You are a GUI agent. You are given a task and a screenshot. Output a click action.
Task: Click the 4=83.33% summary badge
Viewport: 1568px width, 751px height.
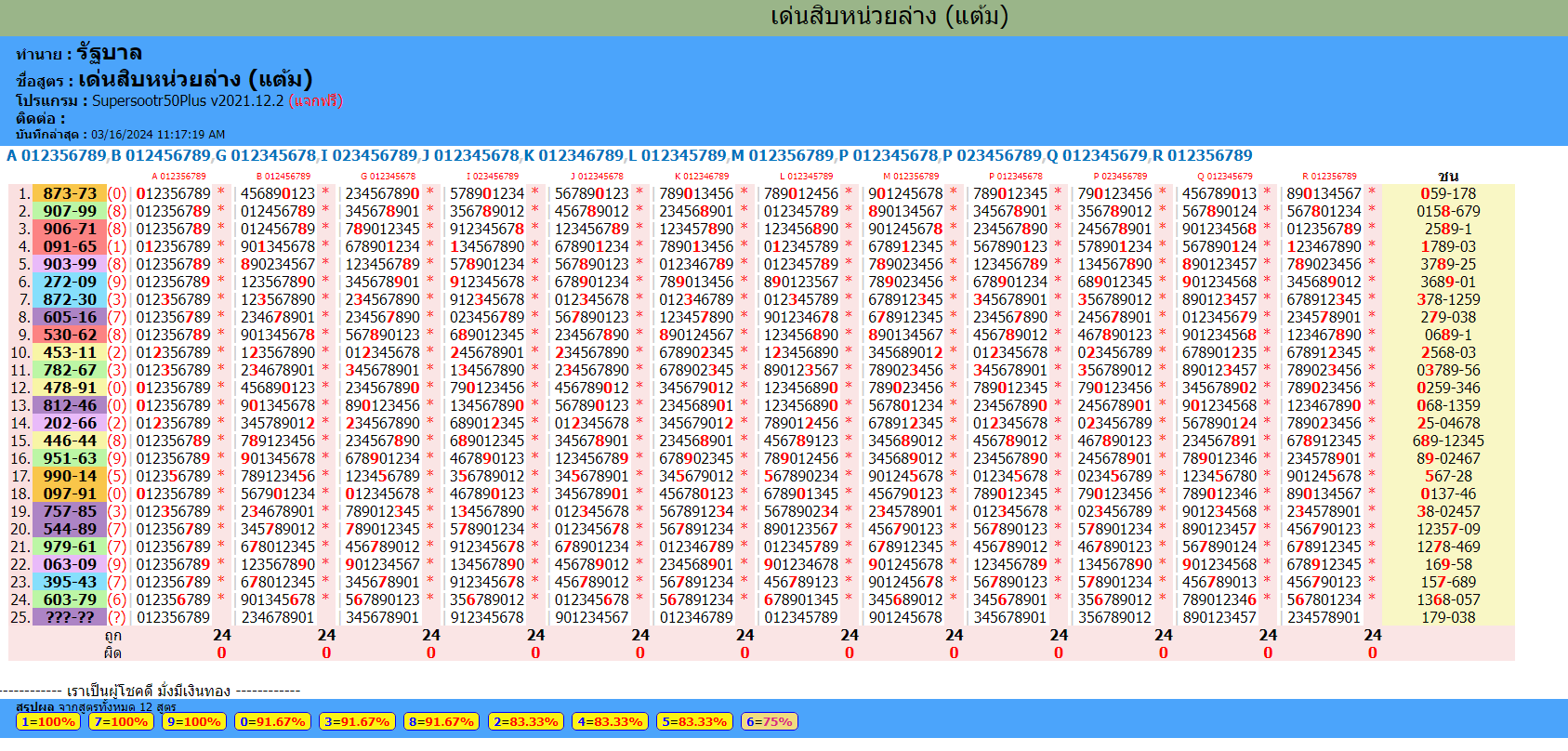[x=610, y=721]
